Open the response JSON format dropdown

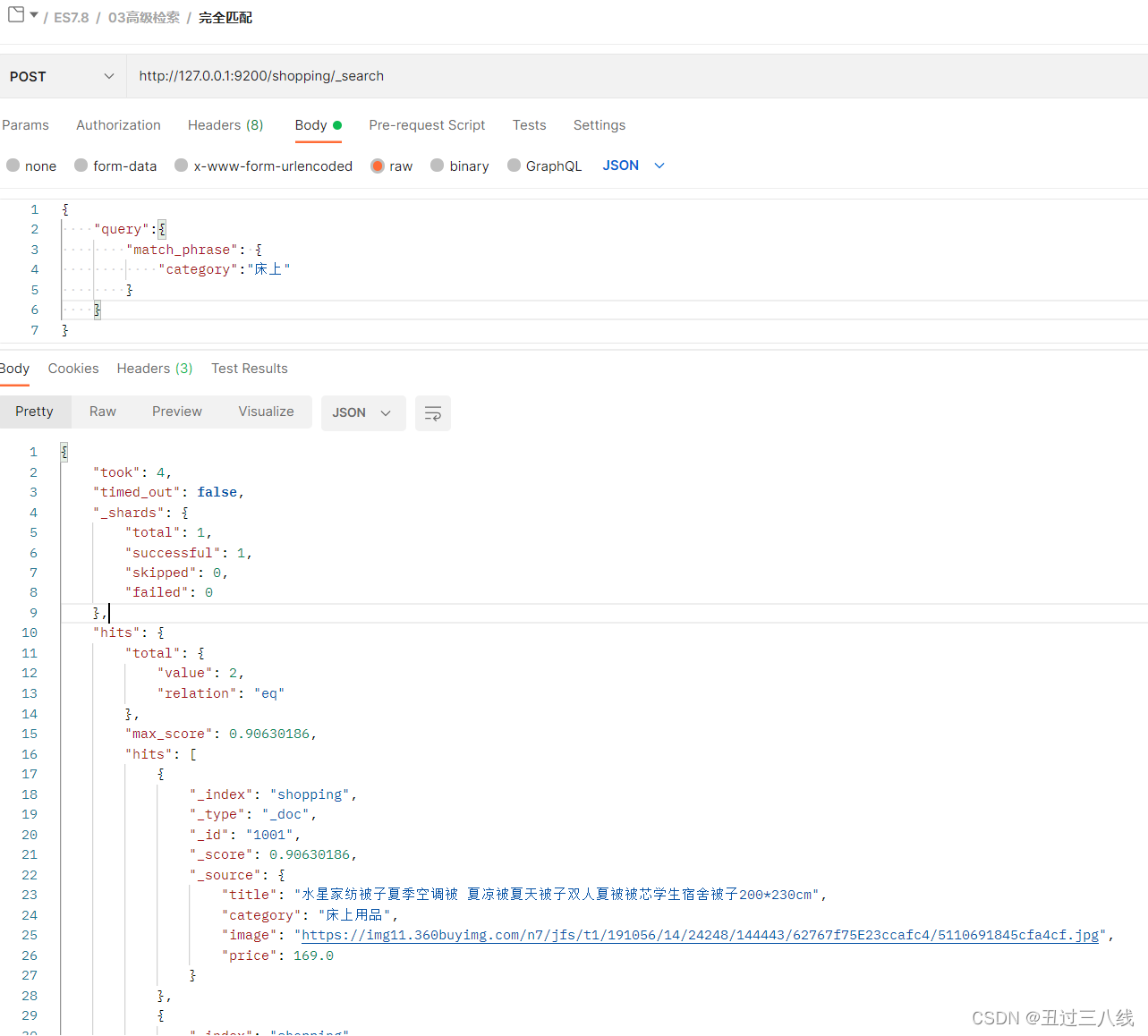(362, 412)
